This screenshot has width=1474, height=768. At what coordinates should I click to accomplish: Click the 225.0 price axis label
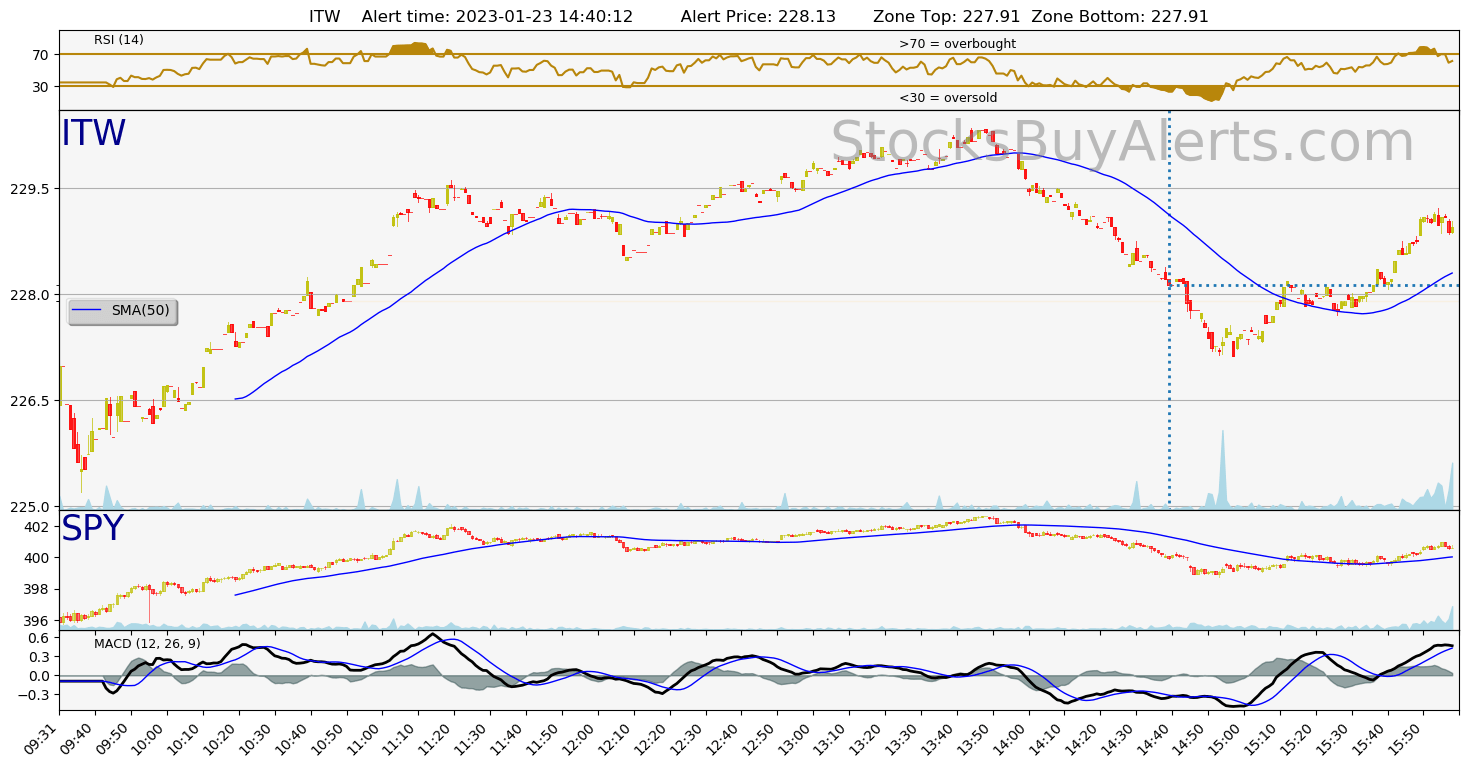click(29, 507)
